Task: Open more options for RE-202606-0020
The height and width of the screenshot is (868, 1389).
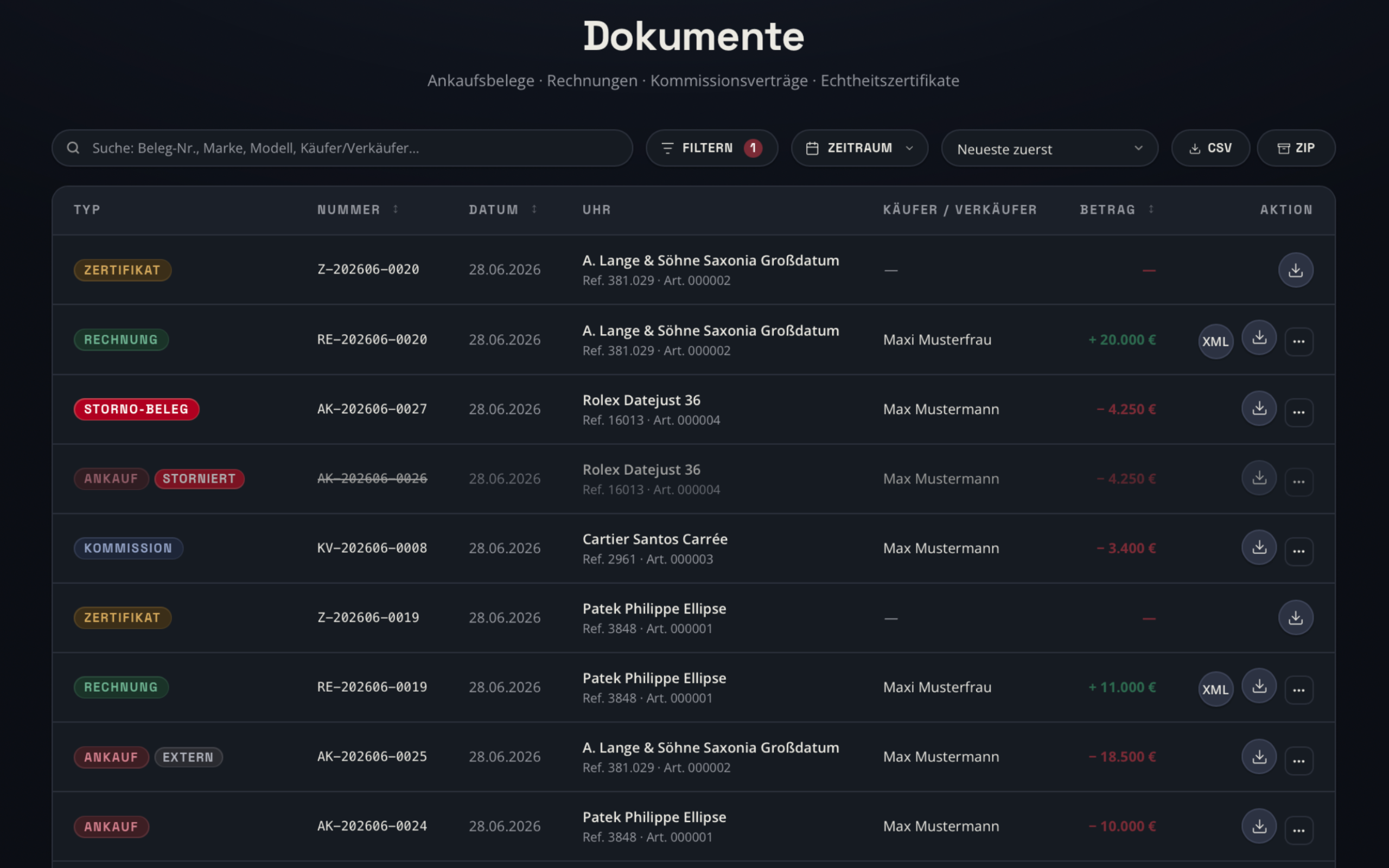Action: click(1298, 342)
